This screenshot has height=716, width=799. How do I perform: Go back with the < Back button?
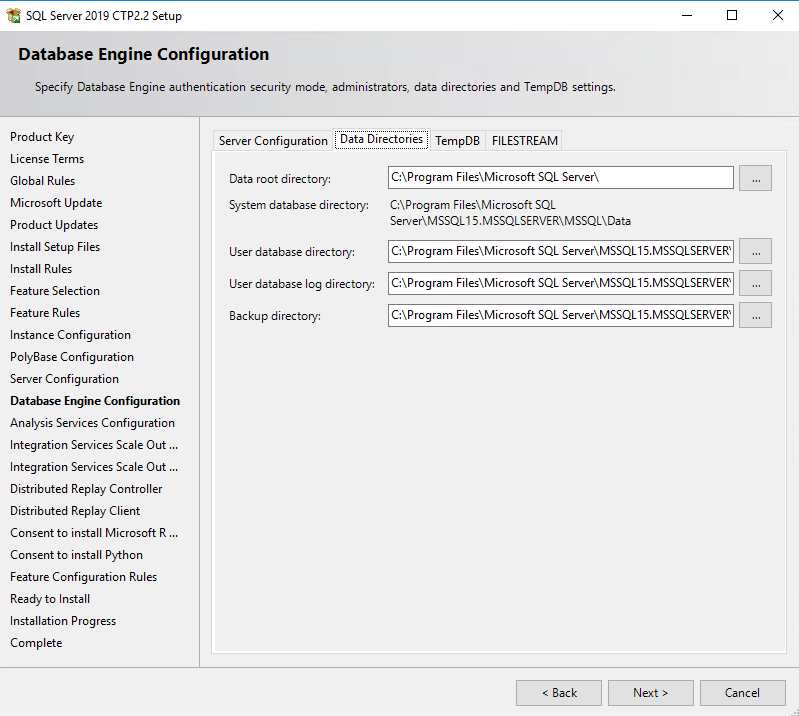558,693
